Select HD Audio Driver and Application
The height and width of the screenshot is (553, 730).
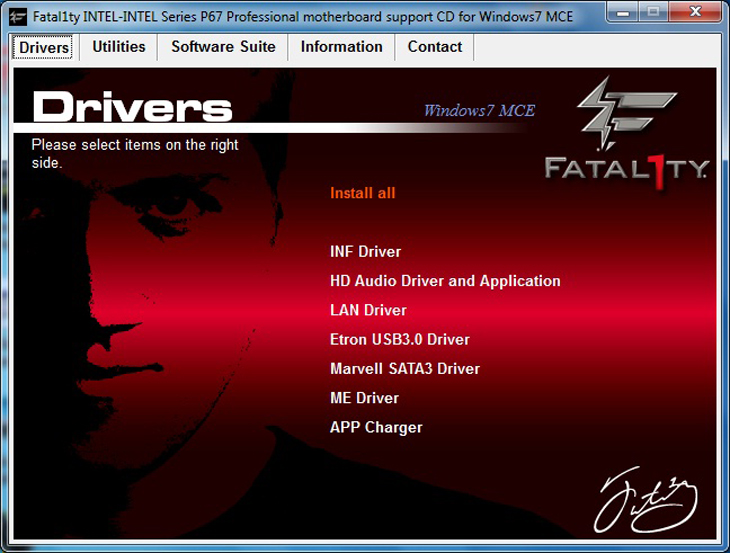click(445, 281)
